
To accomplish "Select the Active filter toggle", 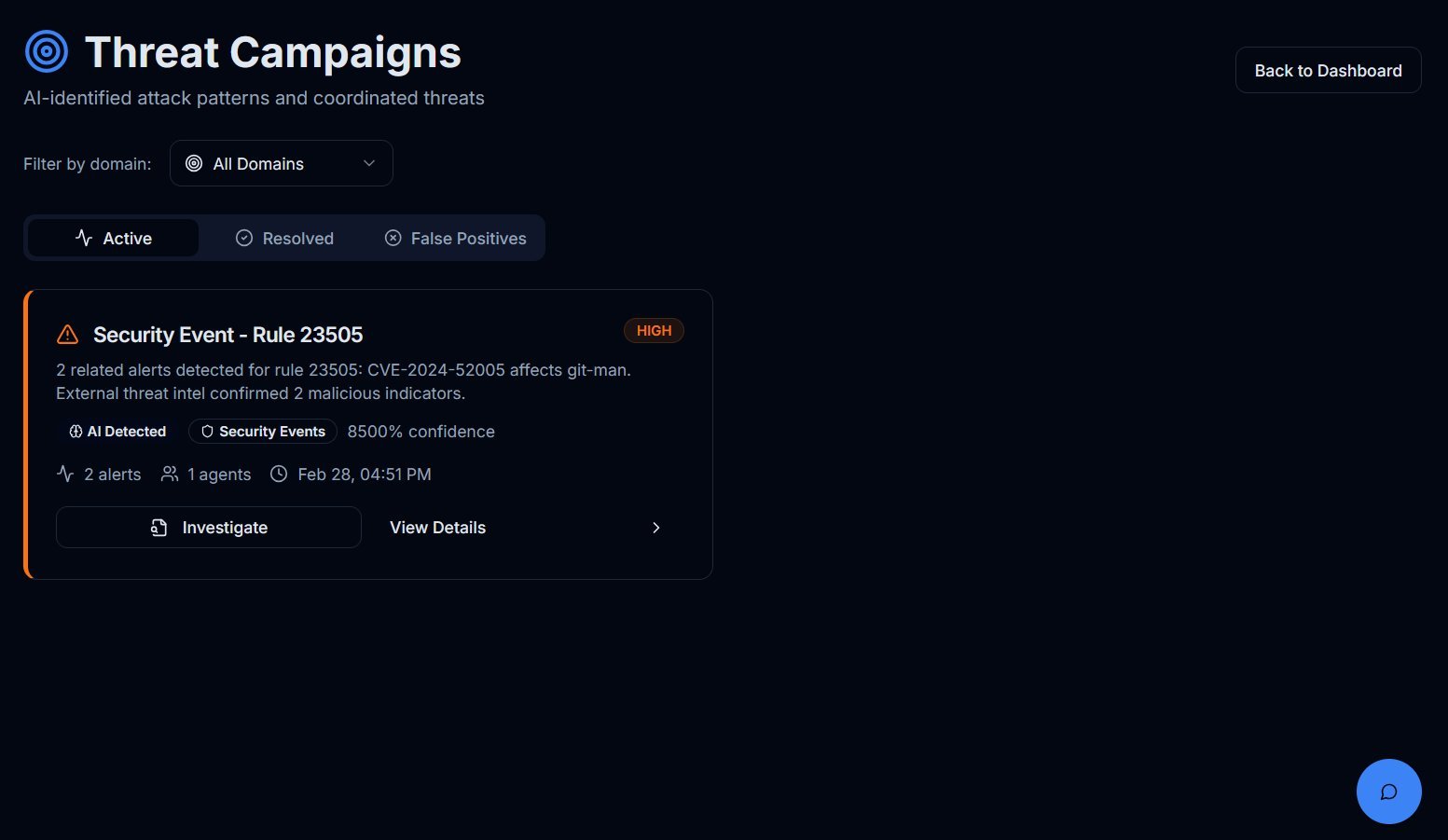I will click(112, 238).
